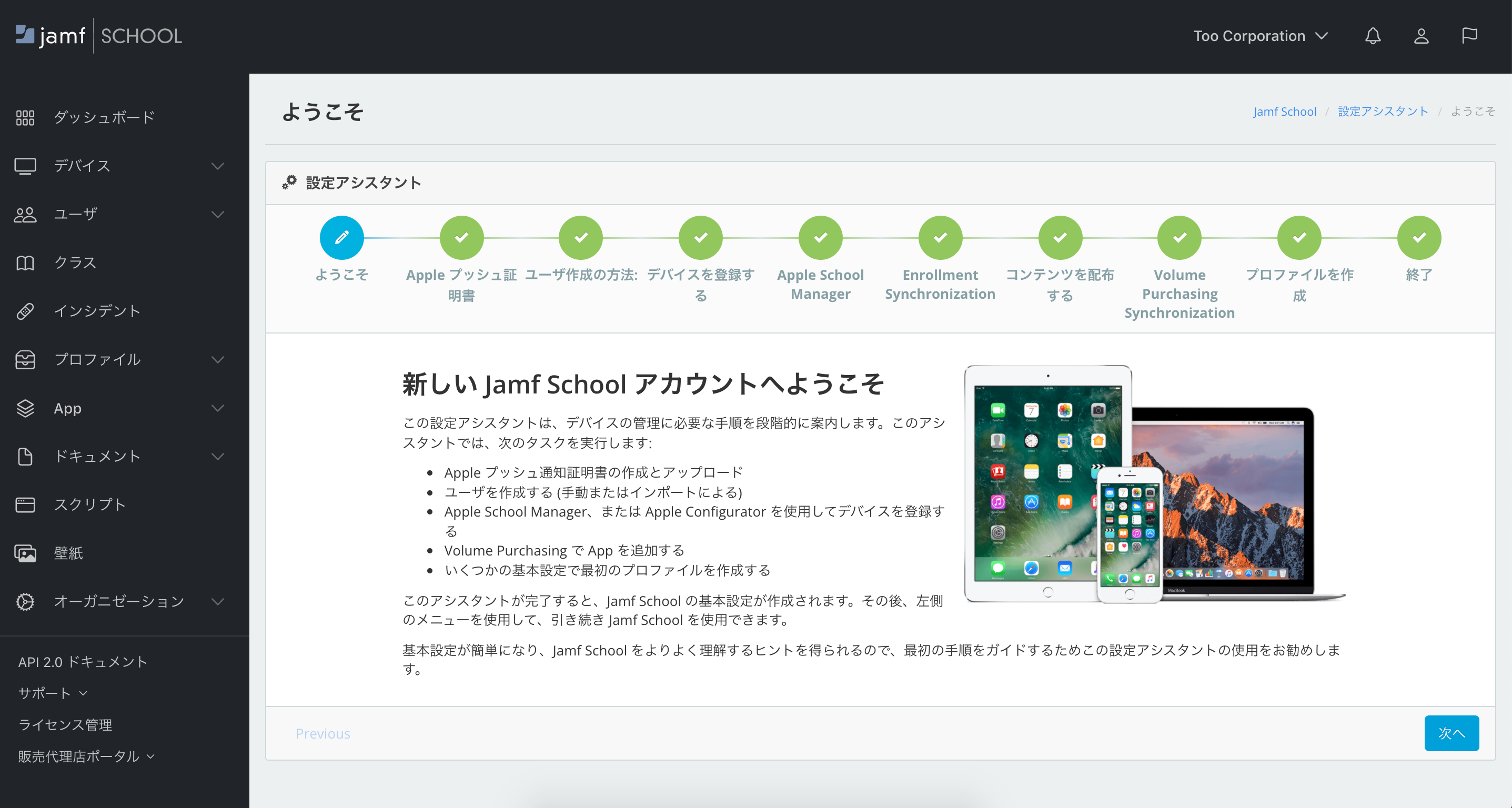This screenshot has width=1512, height=808.
Task: Click the 設定アシスタント breadcrumb link
Action: (1383, 112)
